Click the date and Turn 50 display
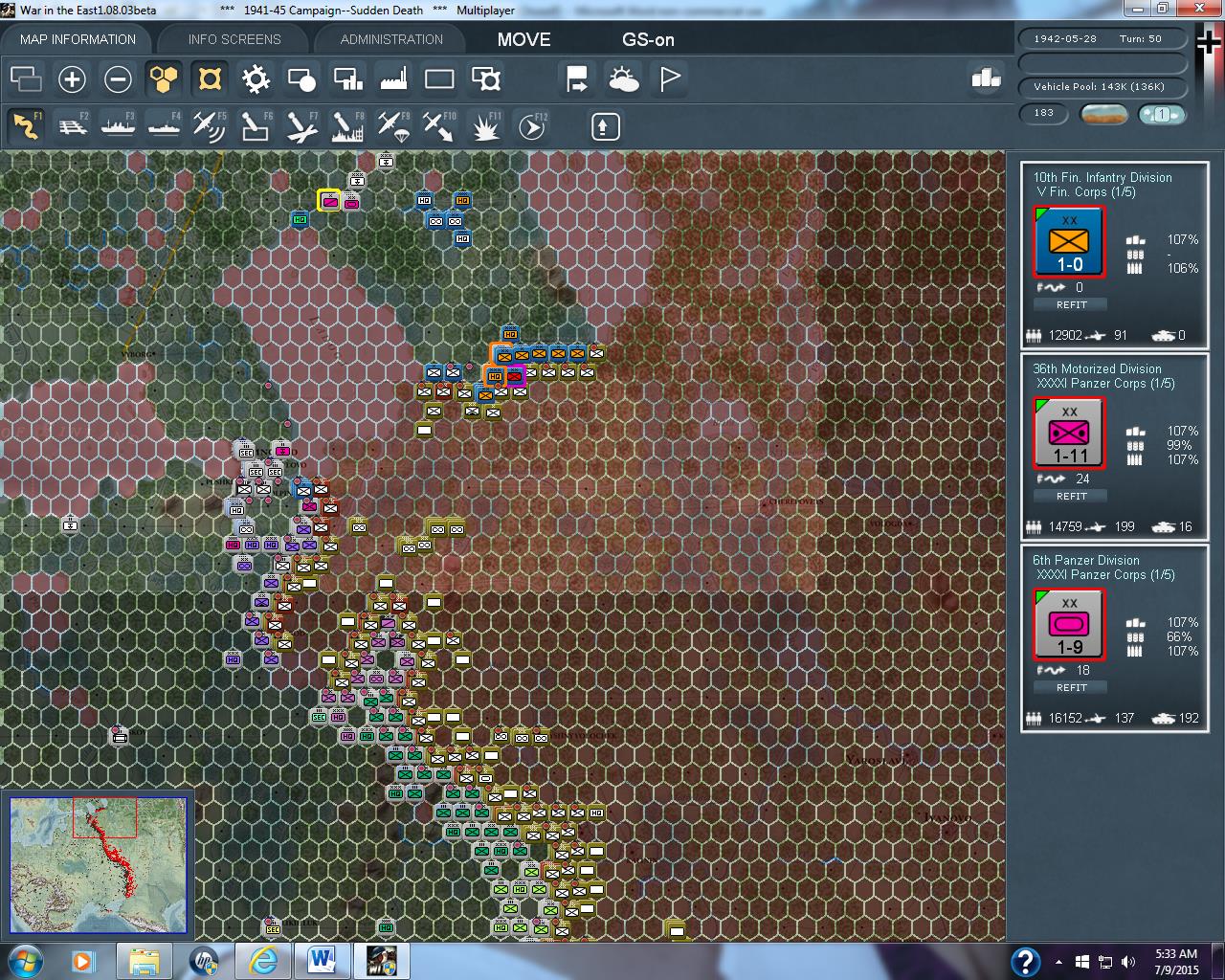This screenshot has width=1225, height=980. pos(1103,39)
